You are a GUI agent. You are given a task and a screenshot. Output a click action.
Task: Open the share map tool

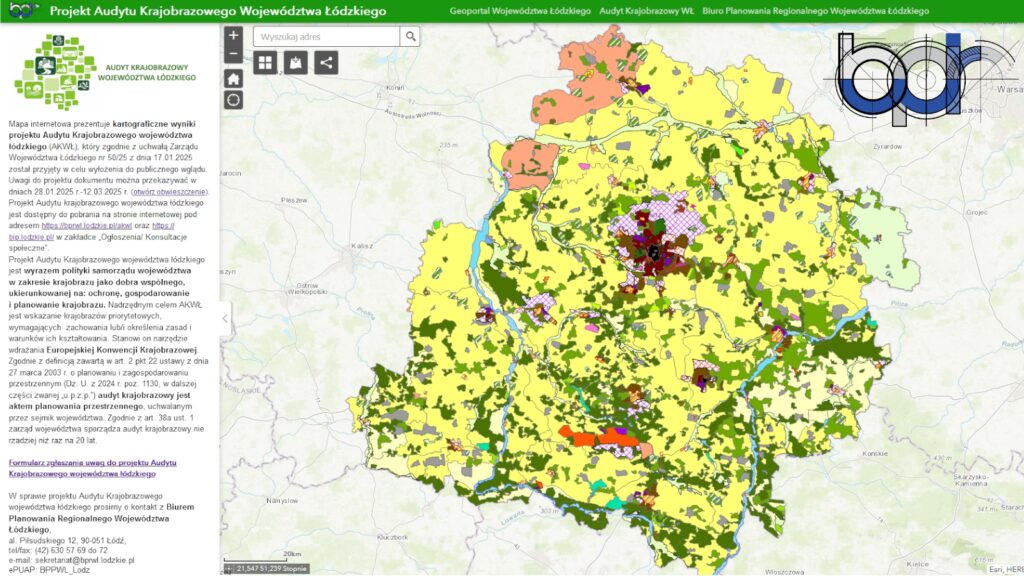click(x=325, y=63)
